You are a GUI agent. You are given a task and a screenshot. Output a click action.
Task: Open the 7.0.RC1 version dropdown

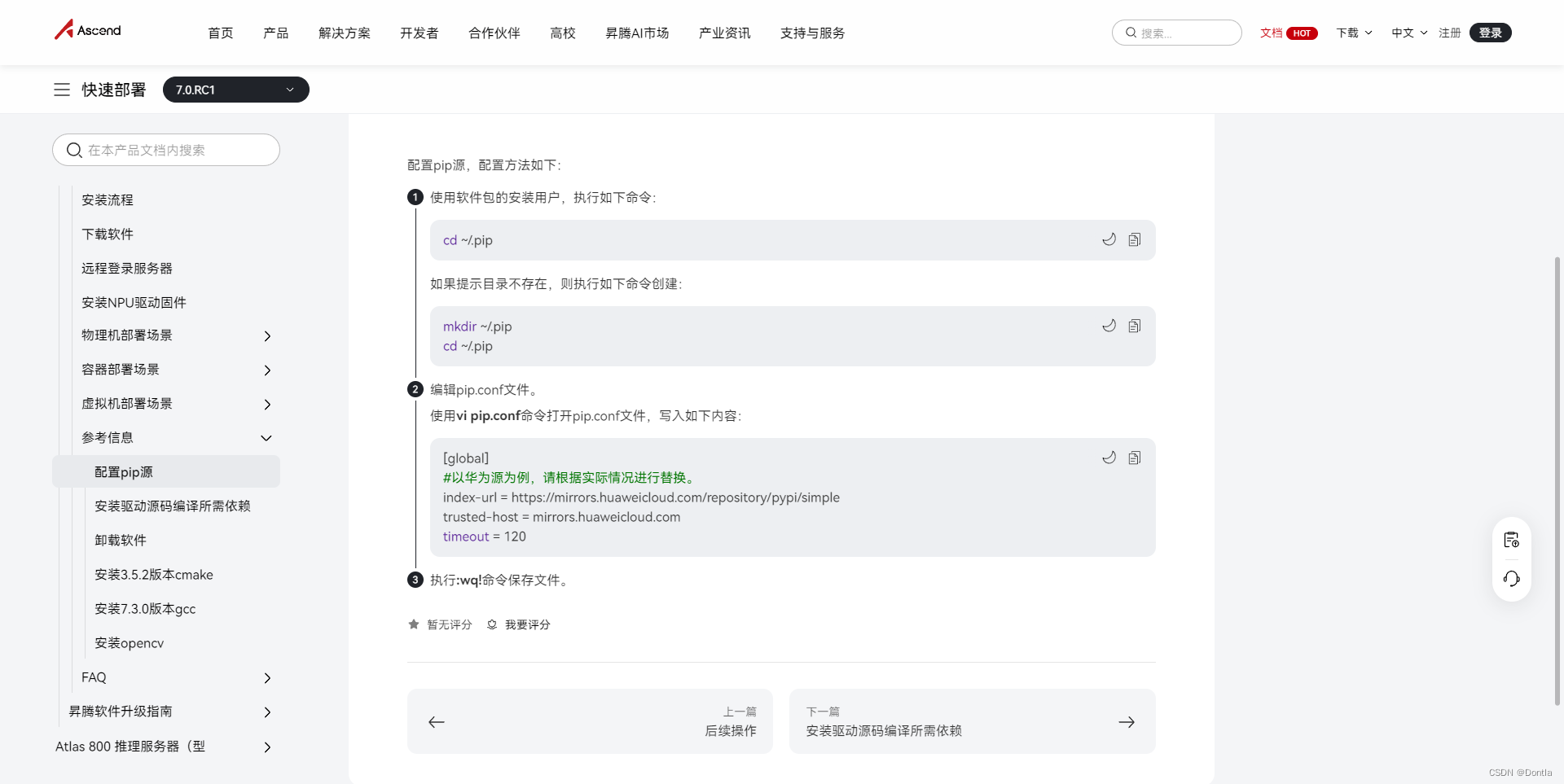pos(235,90)
